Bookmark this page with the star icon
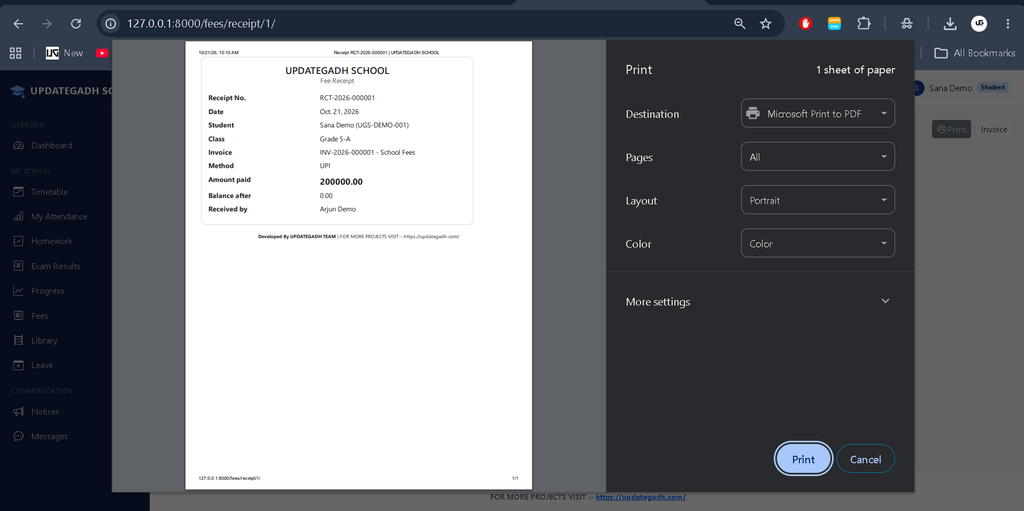Image resolution: width=1024 pixels, height=511 pixels. 766,24
